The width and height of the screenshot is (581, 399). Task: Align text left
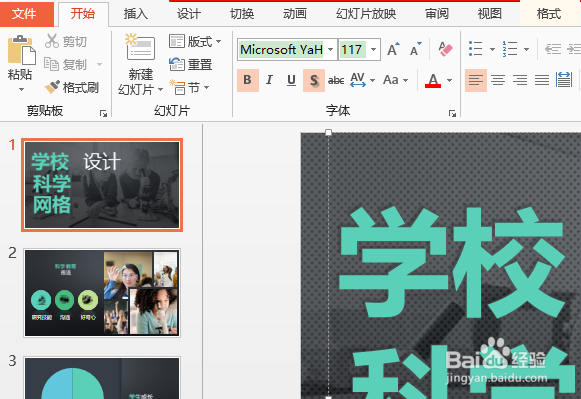(476, 80)
